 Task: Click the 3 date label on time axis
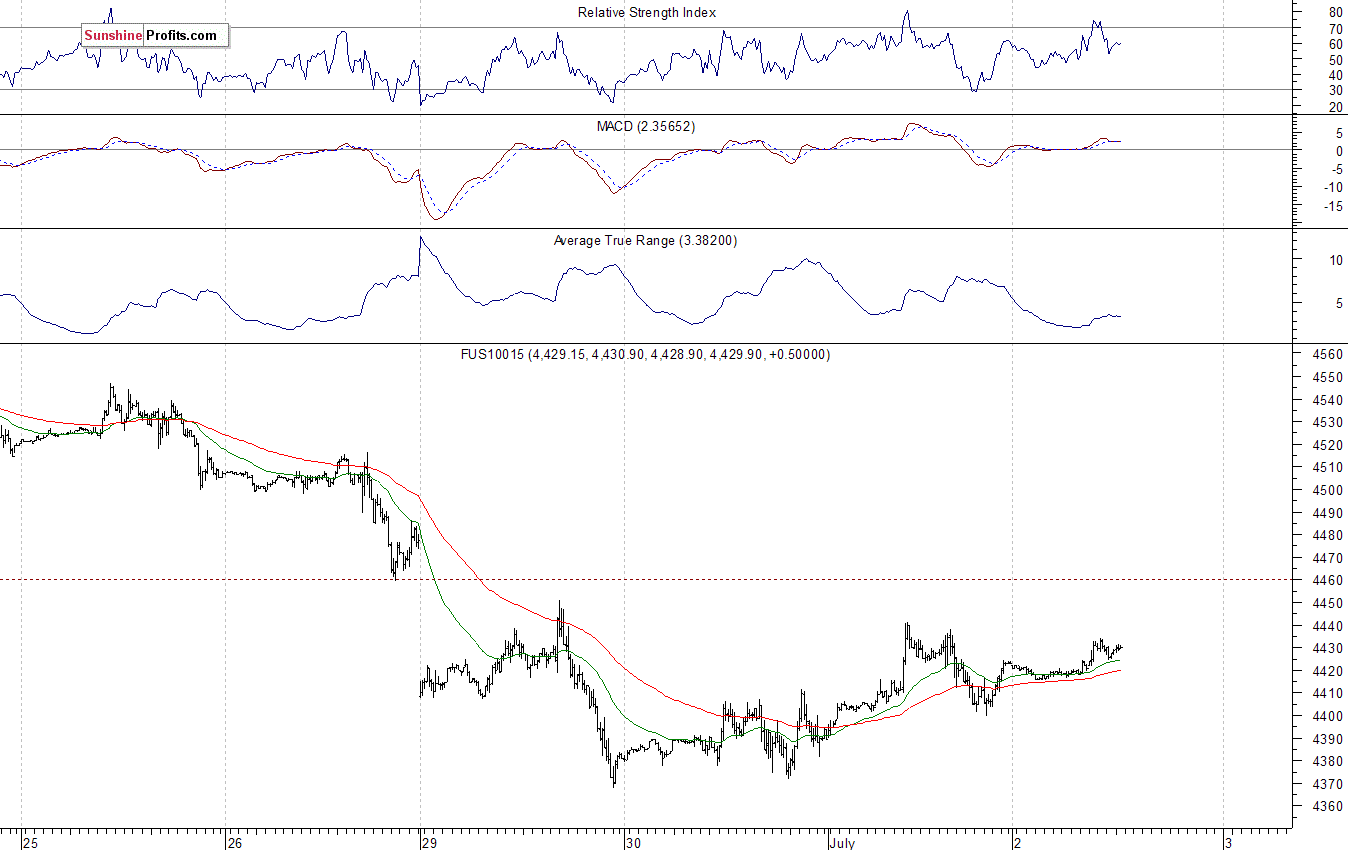(x=1231, y=843)
